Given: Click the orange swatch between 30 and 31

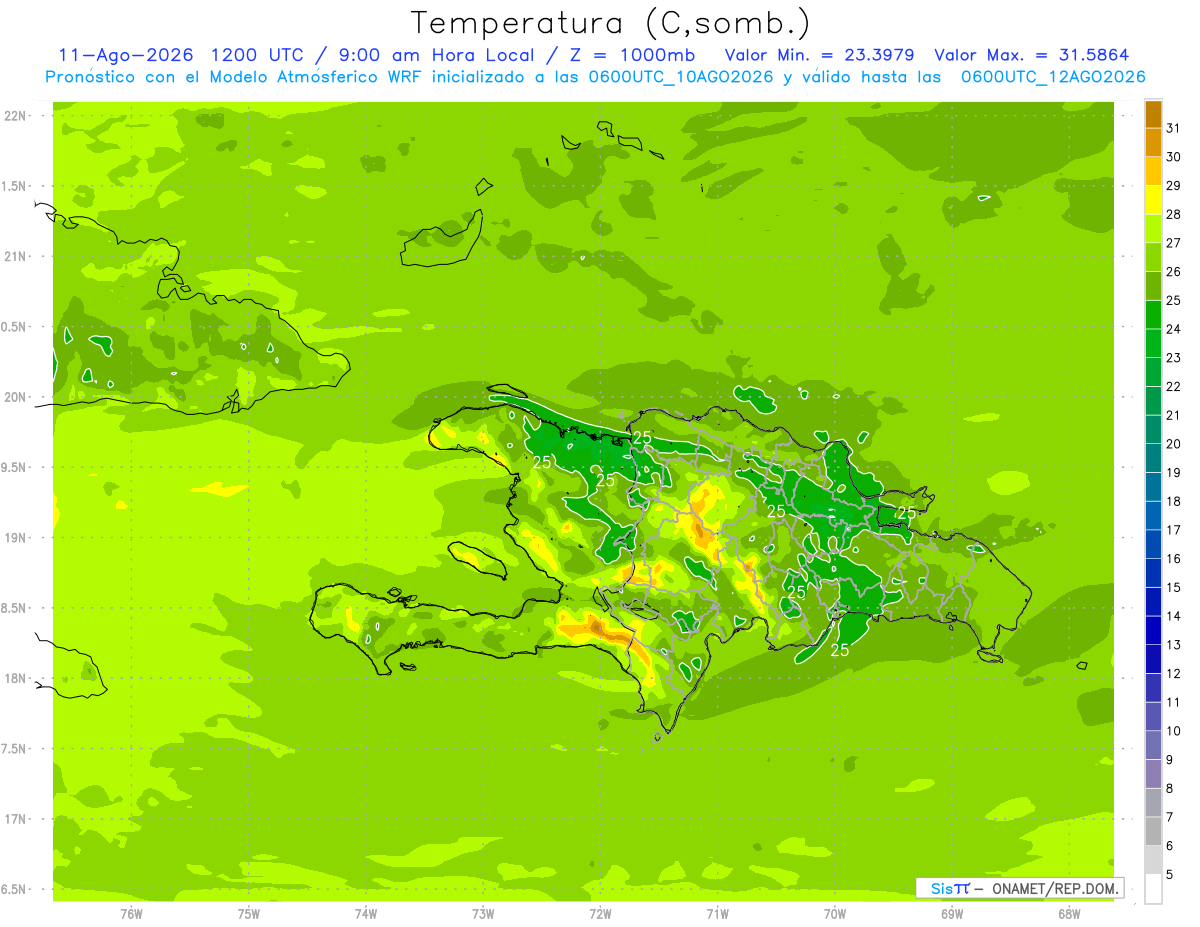Looking at the screenshot, I should pos(1153,142).
